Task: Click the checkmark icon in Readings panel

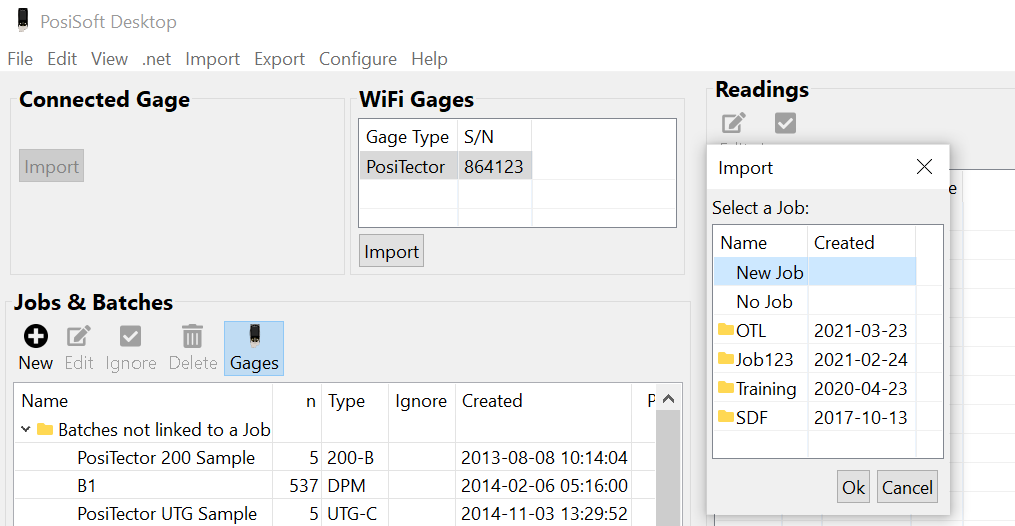Action: coord(786,123)
